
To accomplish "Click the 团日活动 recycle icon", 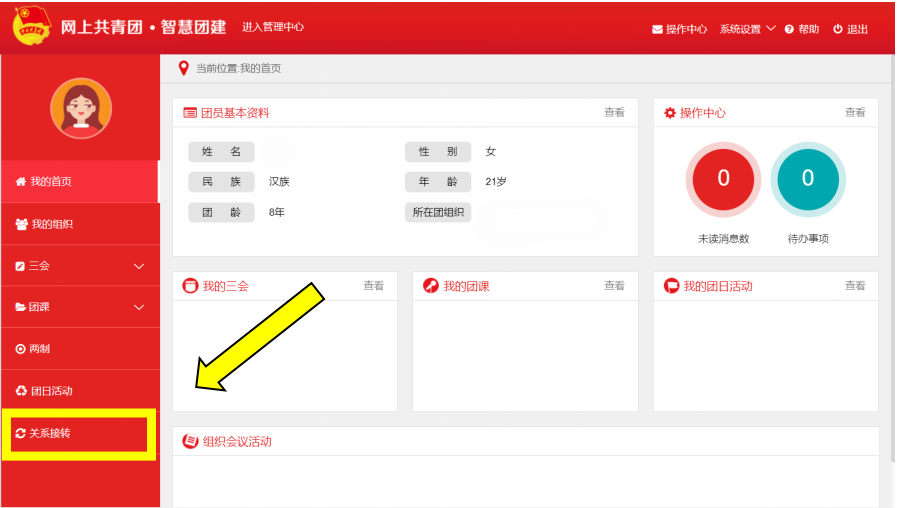I will 21,391.
